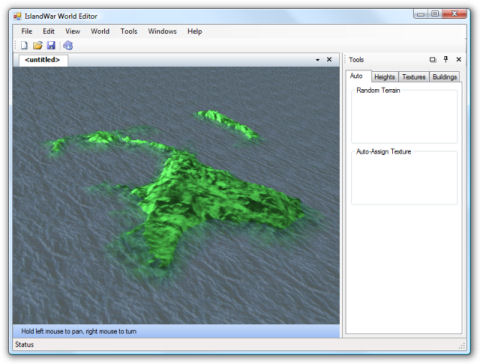
Task: Click the Tools panel float window icon
Action: coord(433,60)
